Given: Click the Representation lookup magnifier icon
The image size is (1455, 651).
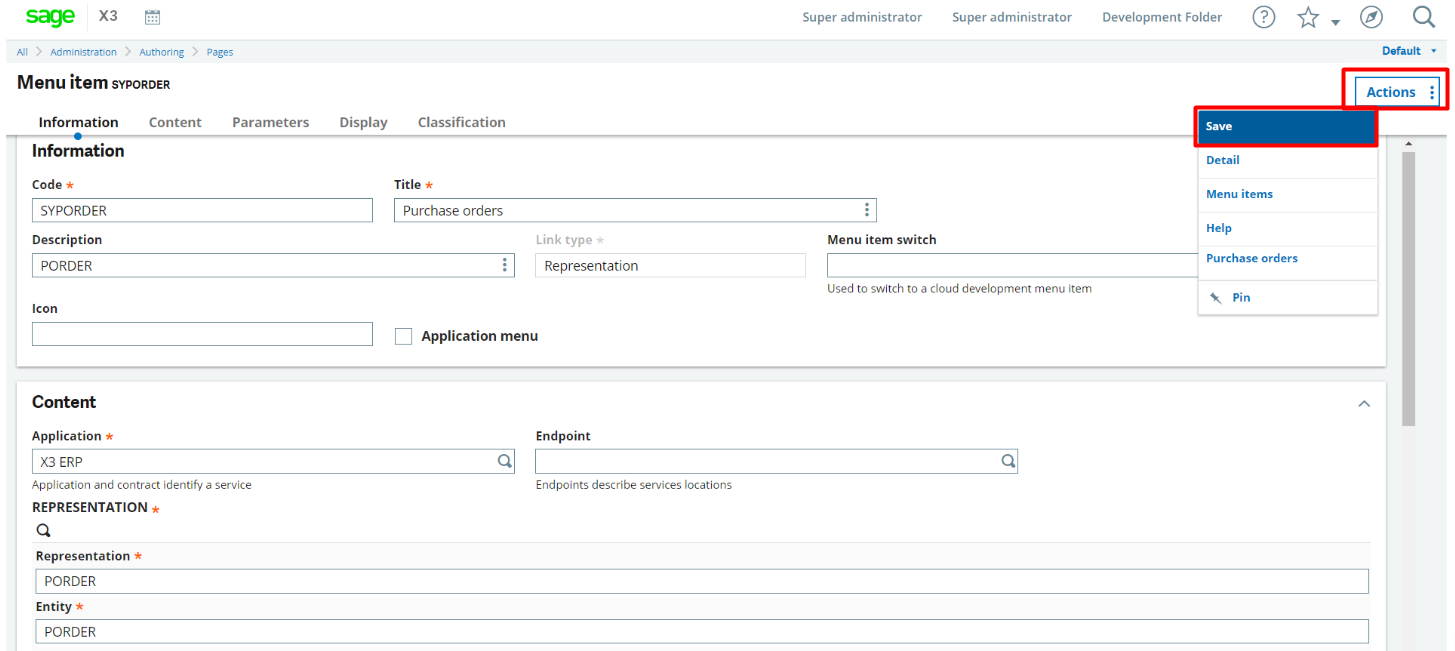Looking at the screenshot, I should 42,529.
